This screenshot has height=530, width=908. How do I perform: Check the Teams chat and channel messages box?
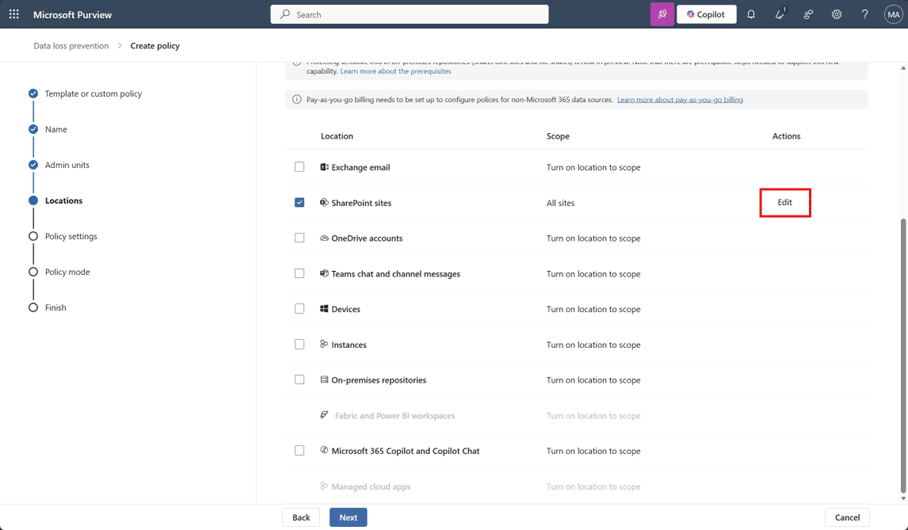click(x=299, y=274)
